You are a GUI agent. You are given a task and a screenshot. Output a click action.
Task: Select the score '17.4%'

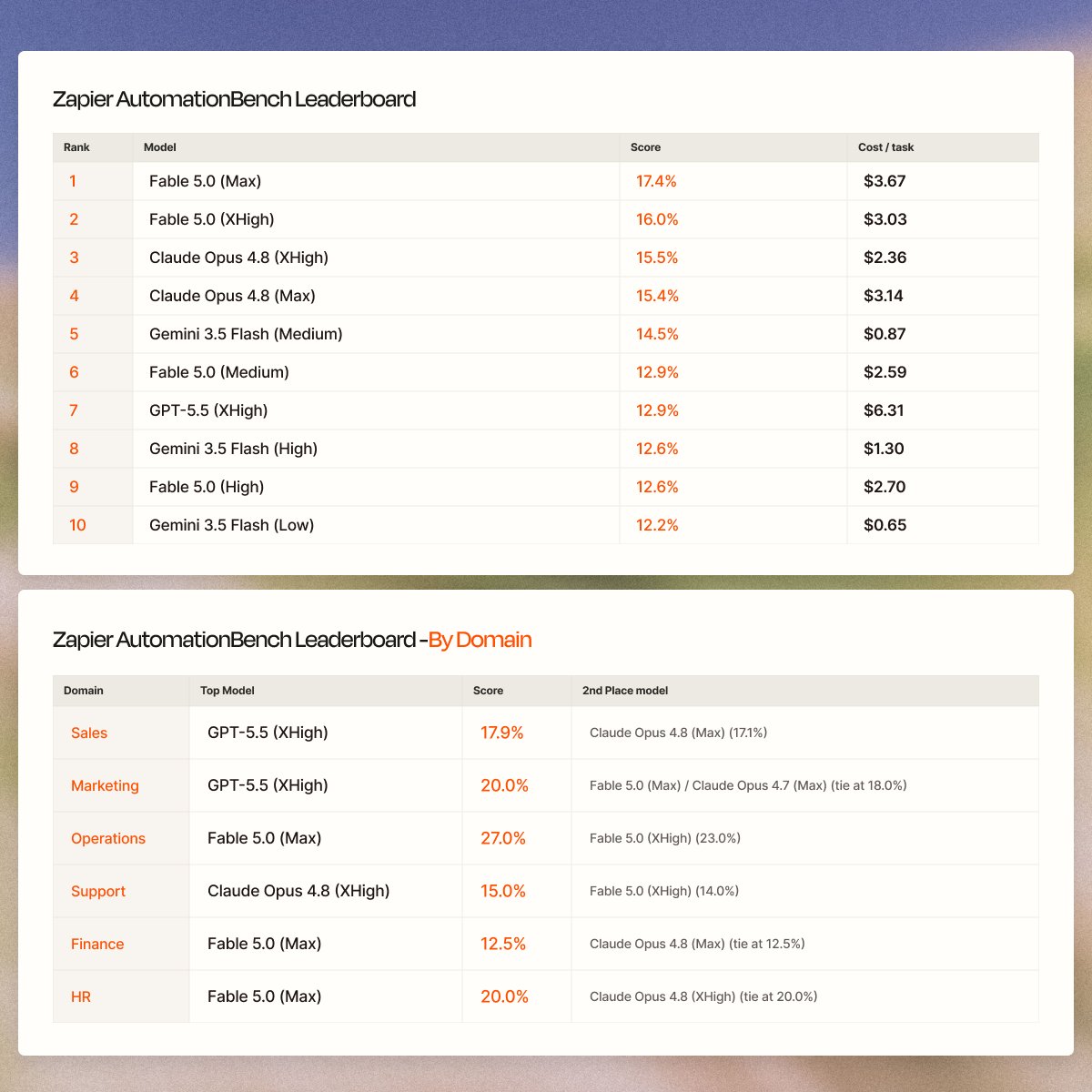point(656,181)
